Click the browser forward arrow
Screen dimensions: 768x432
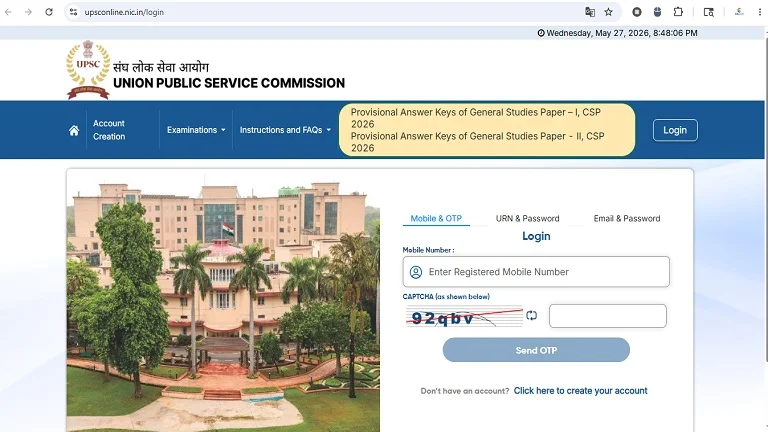click(x=28, y=12)
